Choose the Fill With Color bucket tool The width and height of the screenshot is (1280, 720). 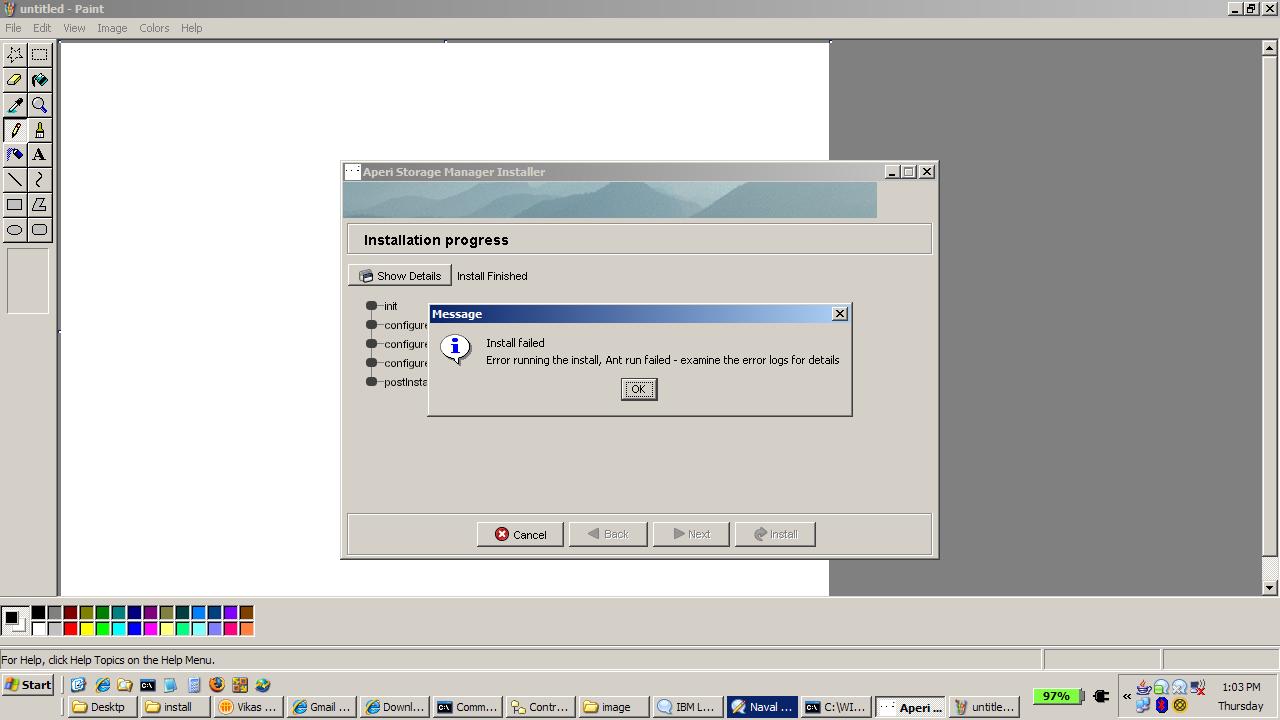point(39,80)
